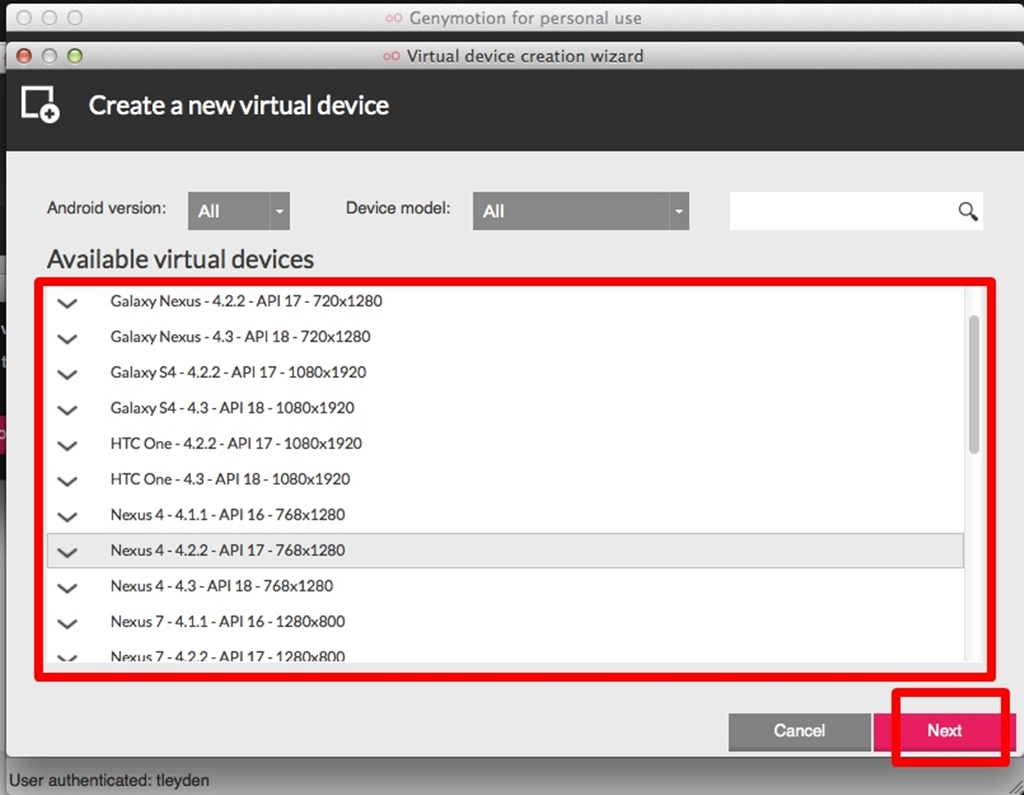
Task: Click the Cancel button
Action: tap(799, 731)
